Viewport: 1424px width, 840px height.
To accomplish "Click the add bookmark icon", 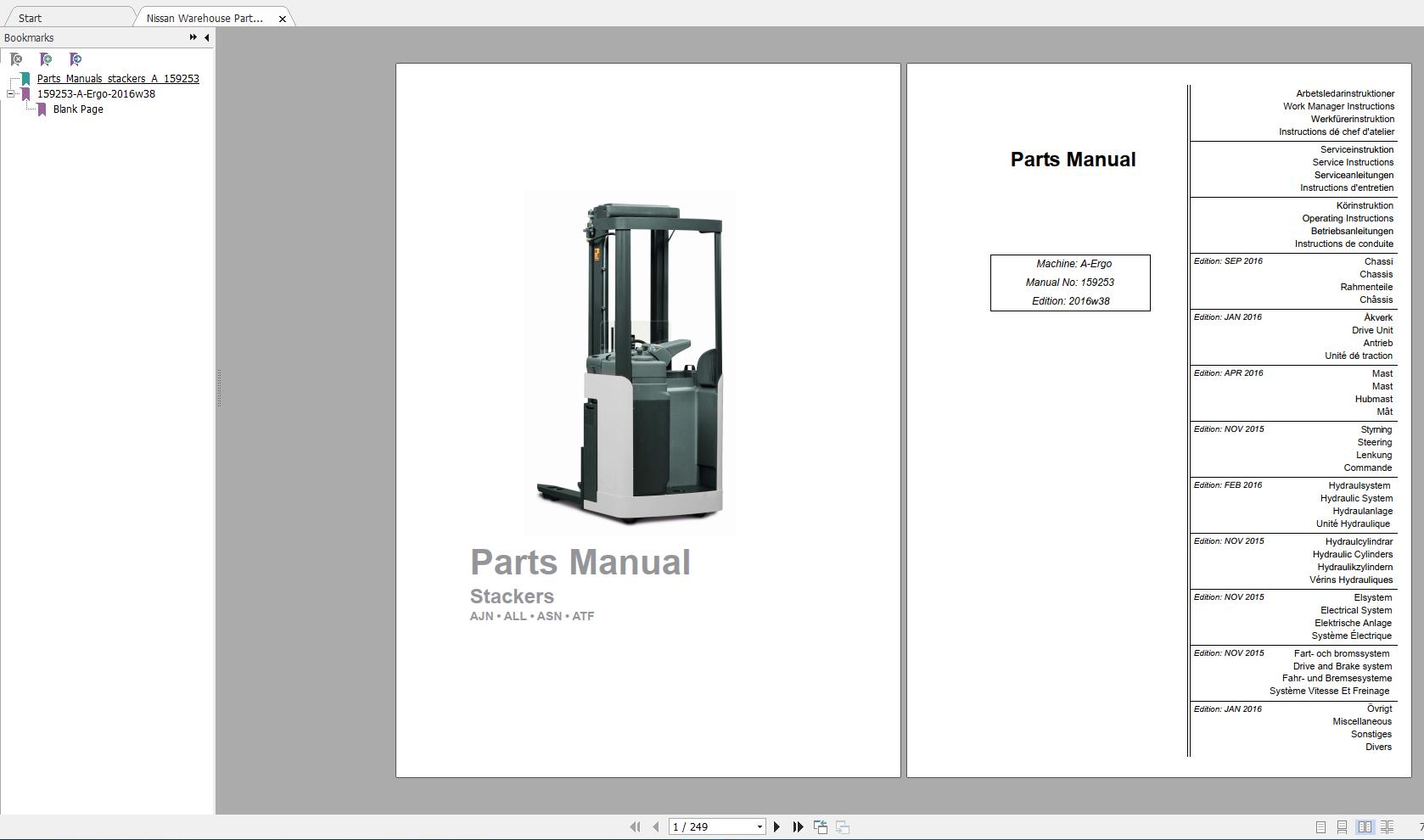I will tap(46, 59).
